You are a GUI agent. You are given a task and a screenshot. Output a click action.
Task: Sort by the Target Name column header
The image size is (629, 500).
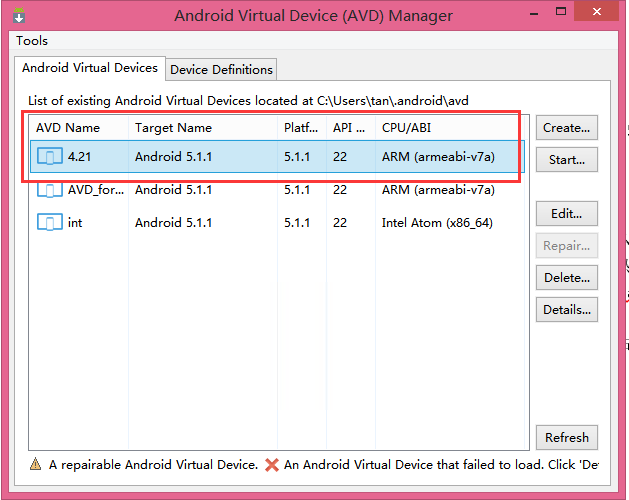pos(203,128)
